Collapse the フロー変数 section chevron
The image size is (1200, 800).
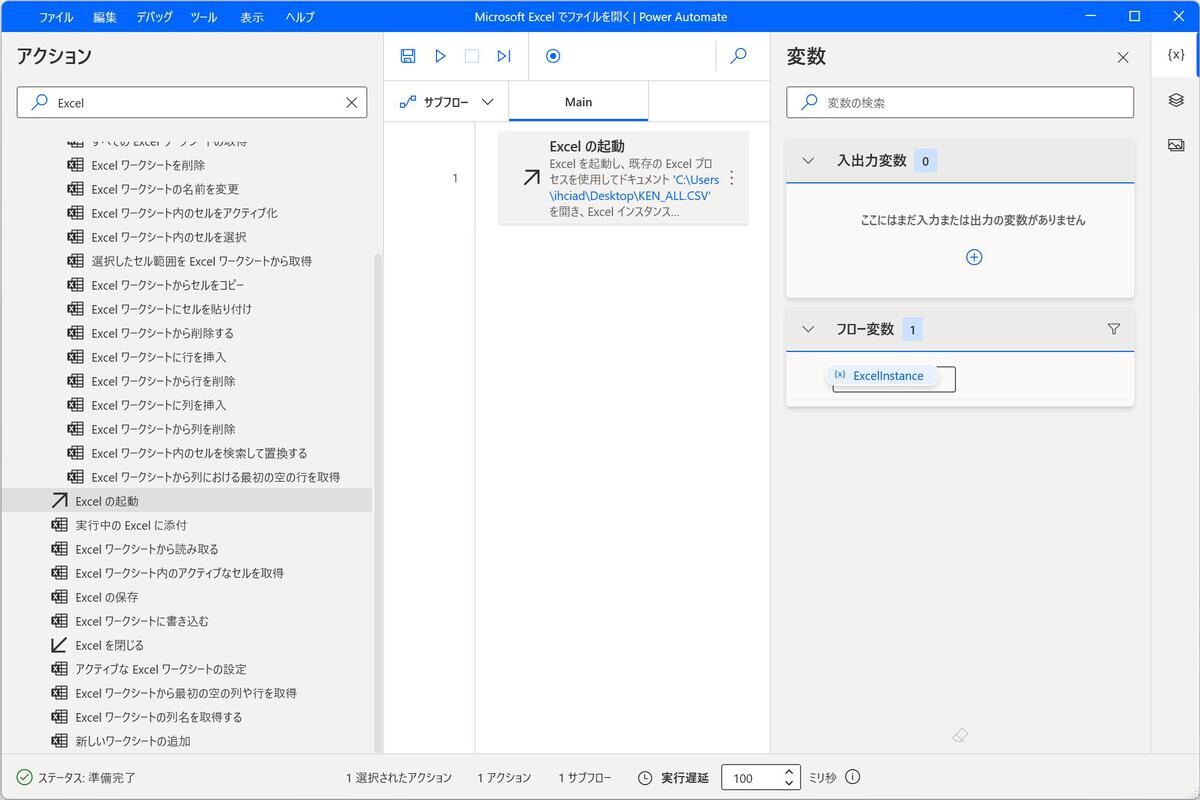coord(809,329)
